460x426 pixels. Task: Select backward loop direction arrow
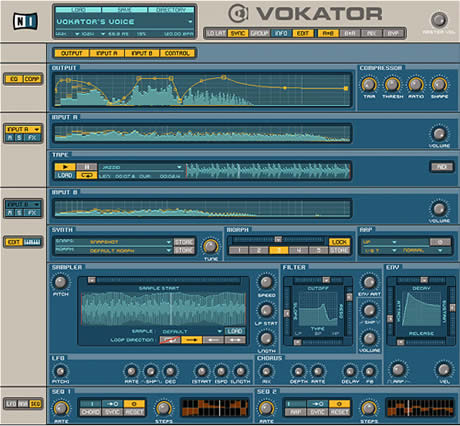(213, 340)
